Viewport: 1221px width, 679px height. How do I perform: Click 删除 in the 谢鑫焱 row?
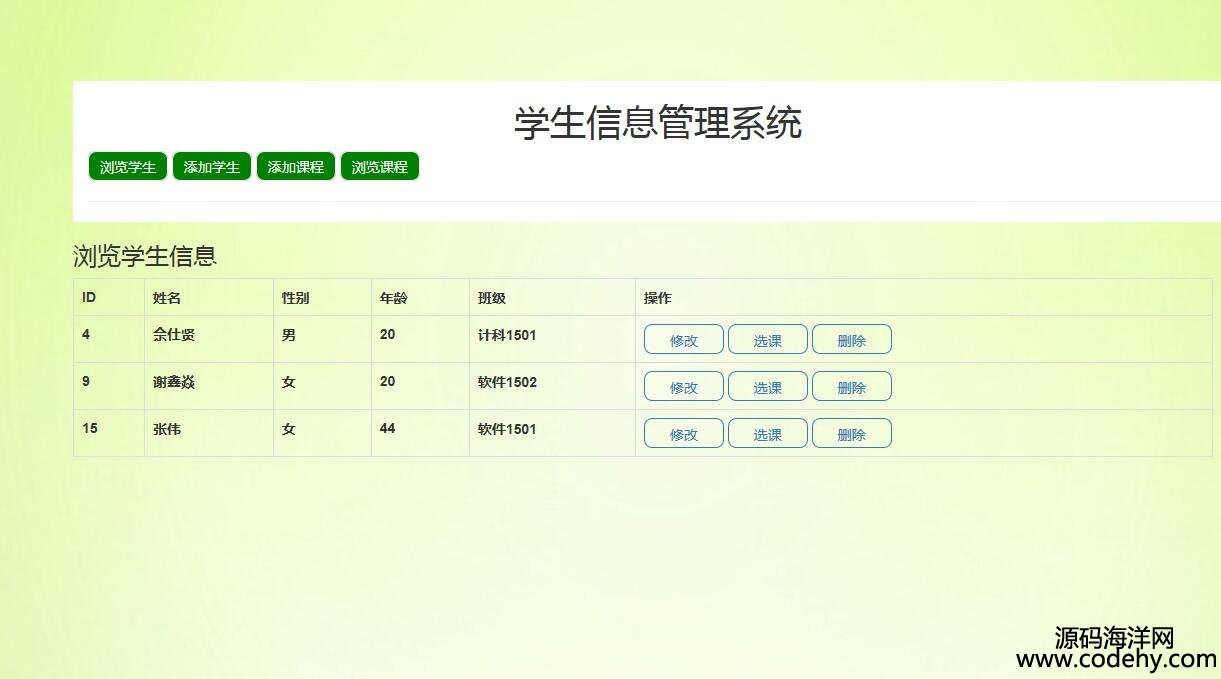tap(852, 387)
